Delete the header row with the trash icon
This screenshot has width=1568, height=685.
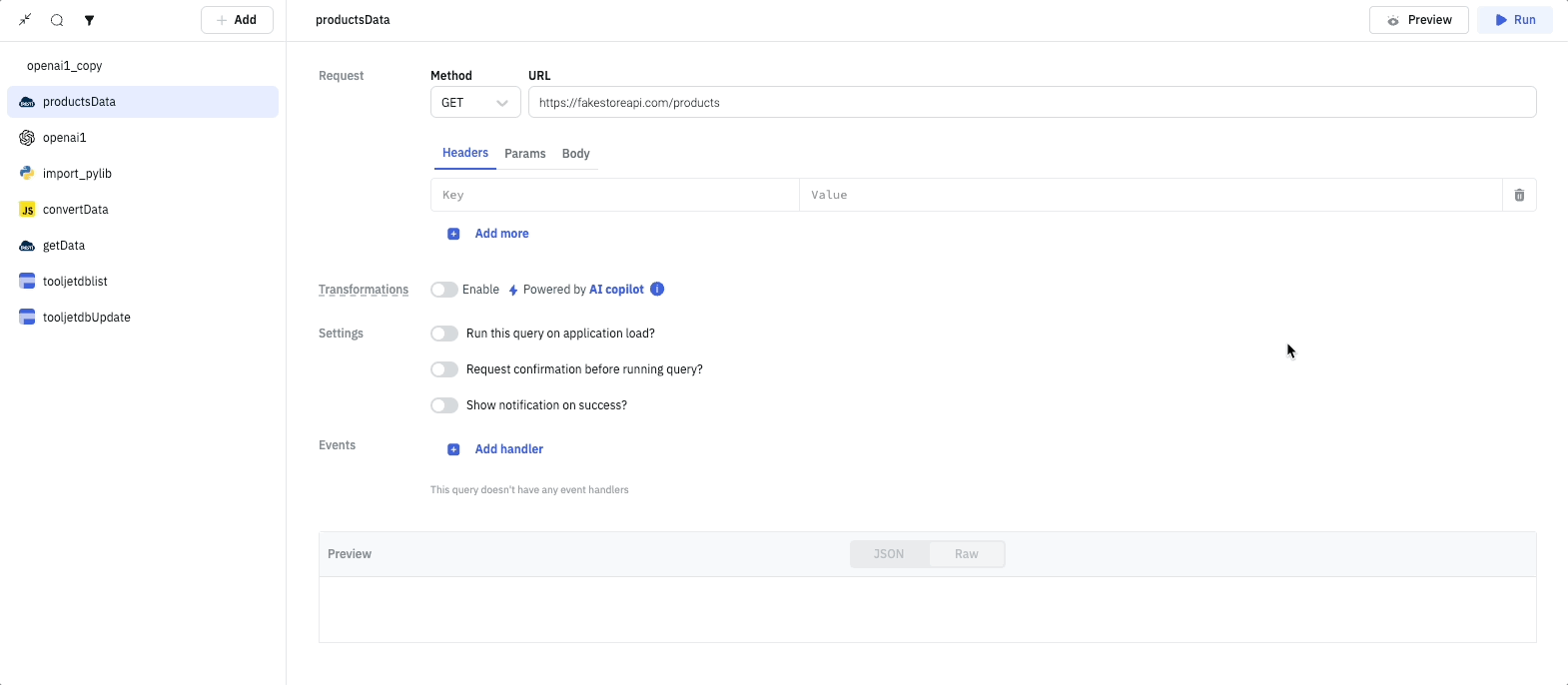[1518, 195]
